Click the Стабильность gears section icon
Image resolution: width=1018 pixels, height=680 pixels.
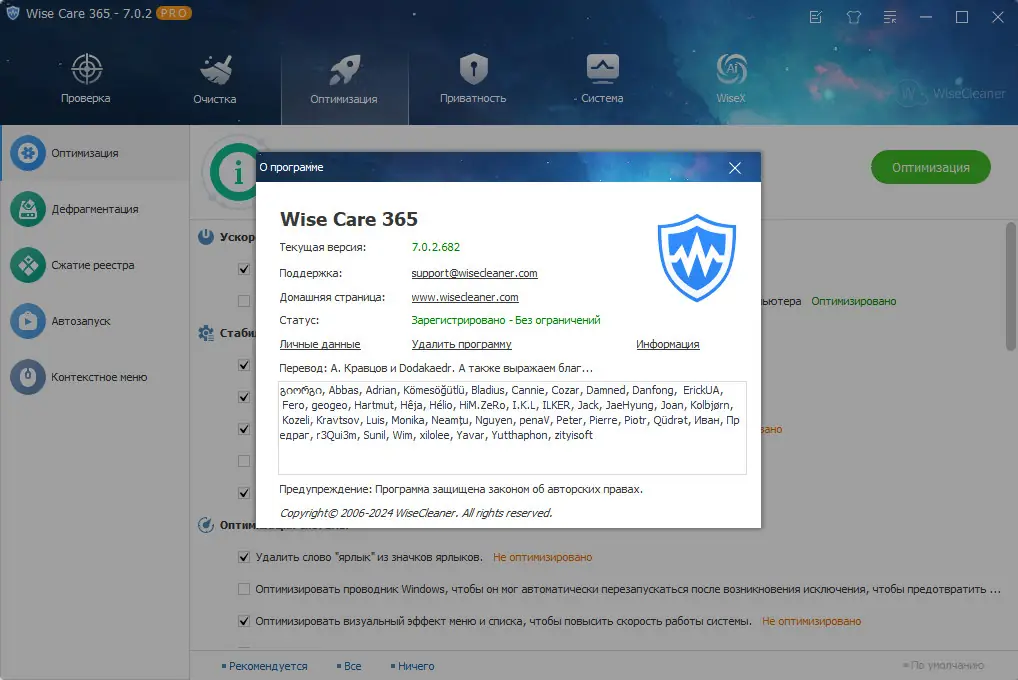(x=206, y=333)
